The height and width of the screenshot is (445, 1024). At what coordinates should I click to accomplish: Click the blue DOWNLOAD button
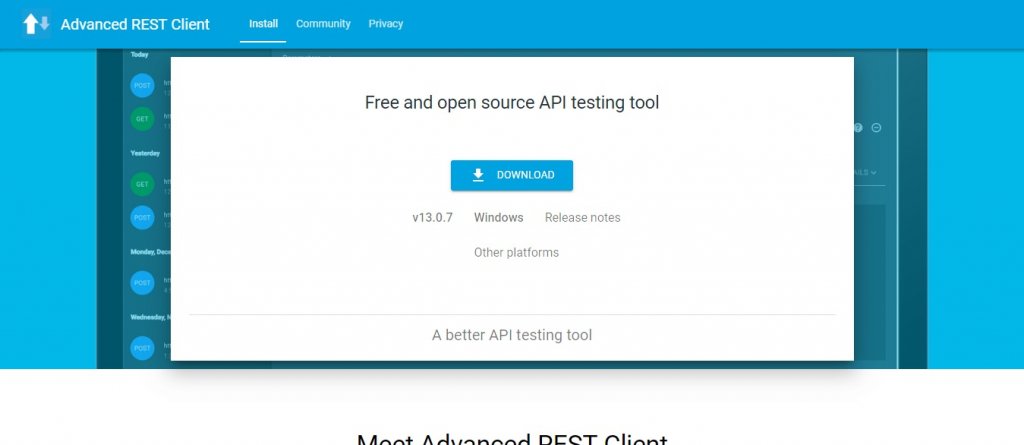(x=512, y=175)
